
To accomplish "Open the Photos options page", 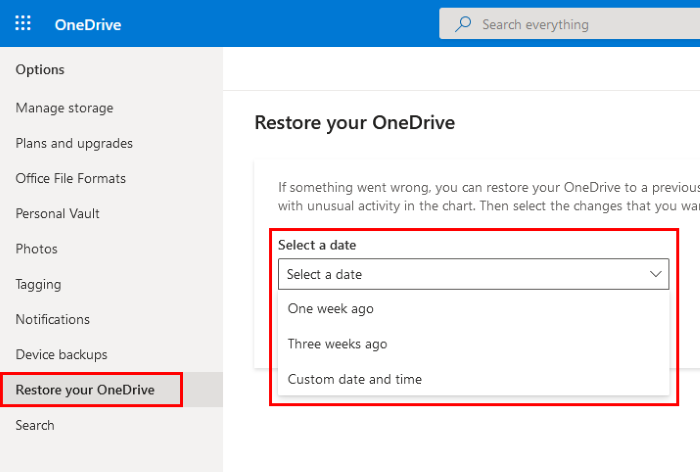I will click(36, 249).
